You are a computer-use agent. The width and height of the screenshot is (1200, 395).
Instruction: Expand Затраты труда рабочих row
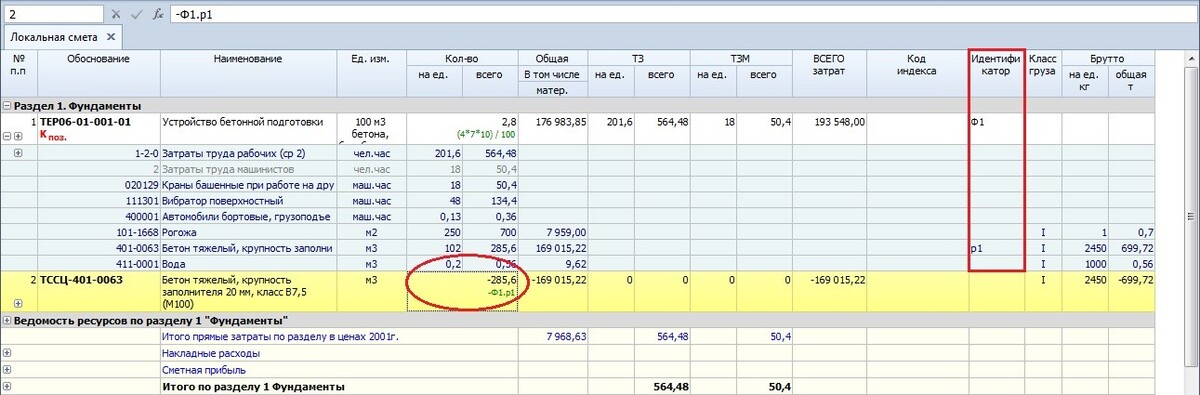tap(18, 153)
